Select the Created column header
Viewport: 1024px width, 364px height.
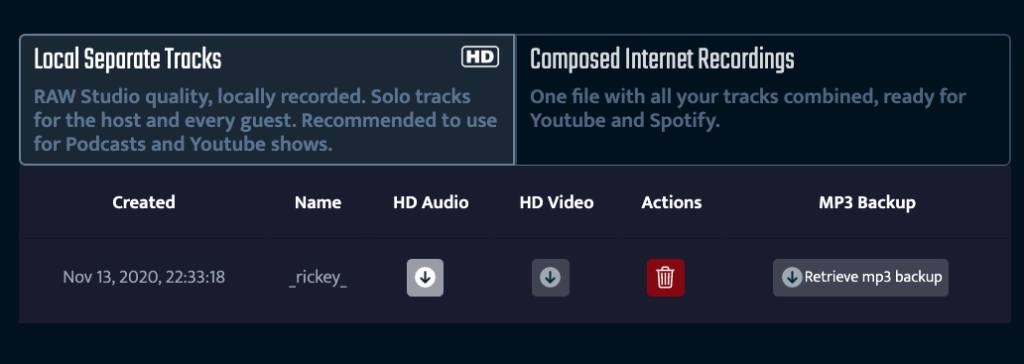coord(144,203)
